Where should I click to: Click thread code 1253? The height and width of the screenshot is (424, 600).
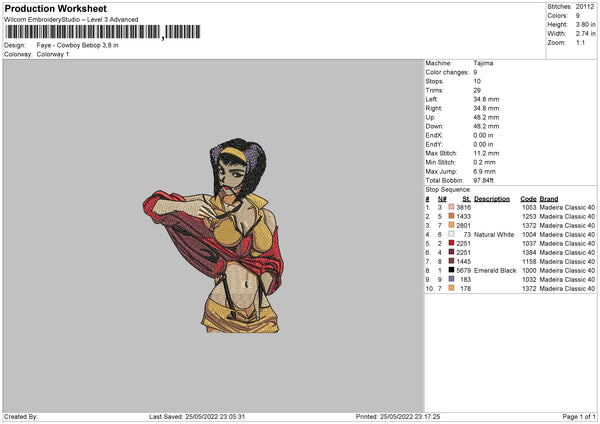pos(529,217)
